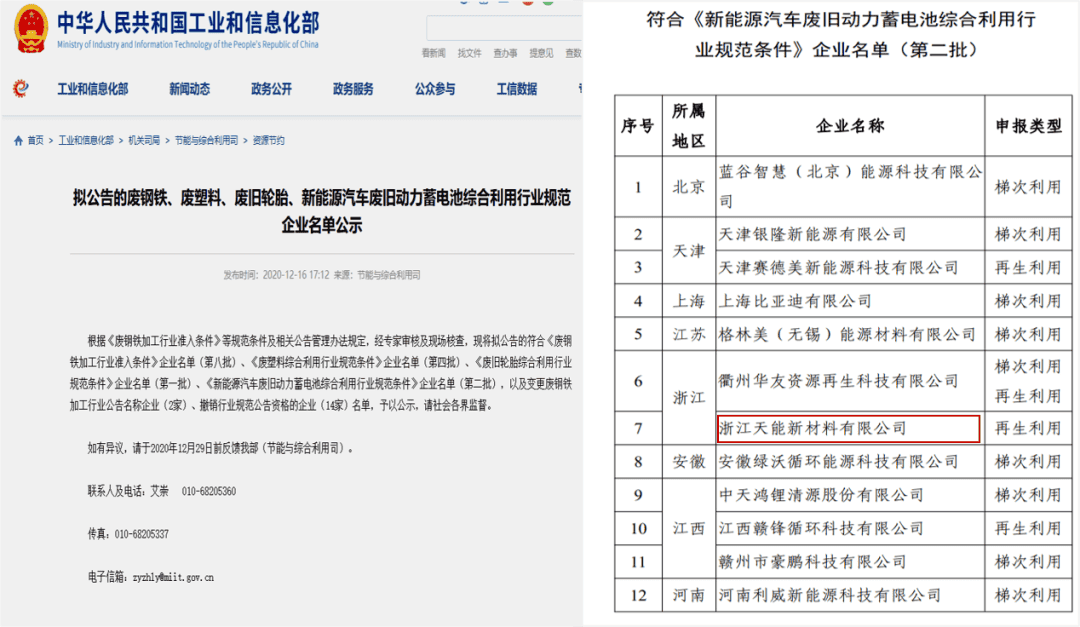
Task: Switch to the 查办事 search tab
Action: coord(504,52)
